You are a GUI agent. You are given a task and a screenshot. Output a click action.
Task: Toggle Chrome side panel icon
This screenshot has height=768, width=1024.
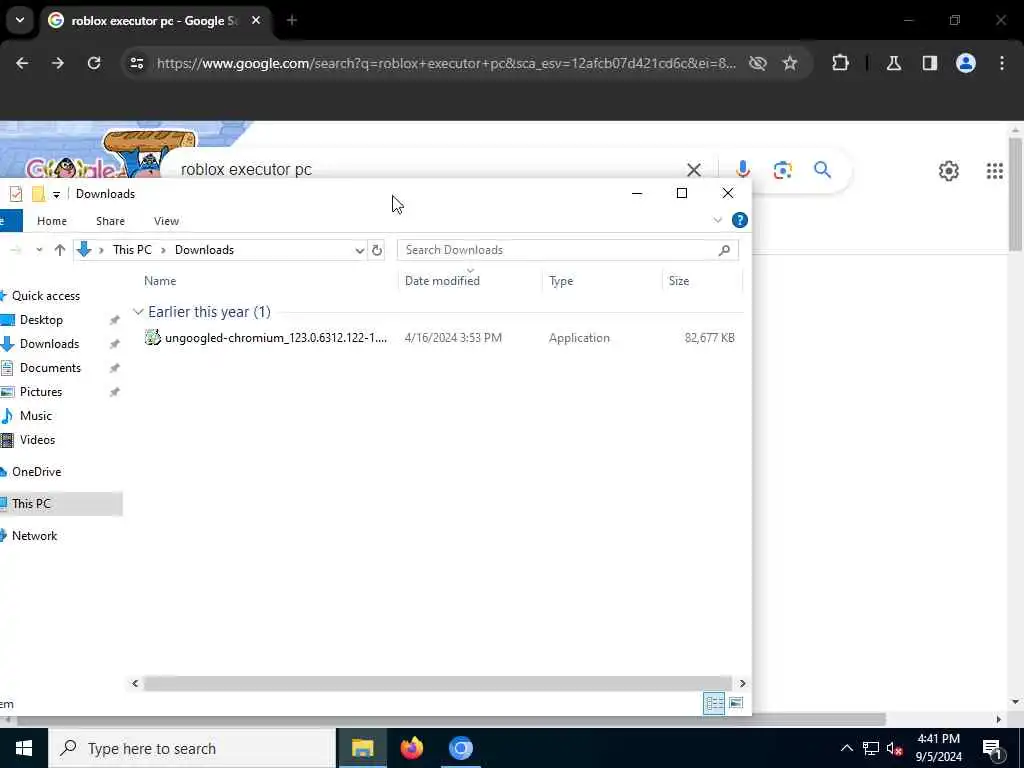click(930, 63)
